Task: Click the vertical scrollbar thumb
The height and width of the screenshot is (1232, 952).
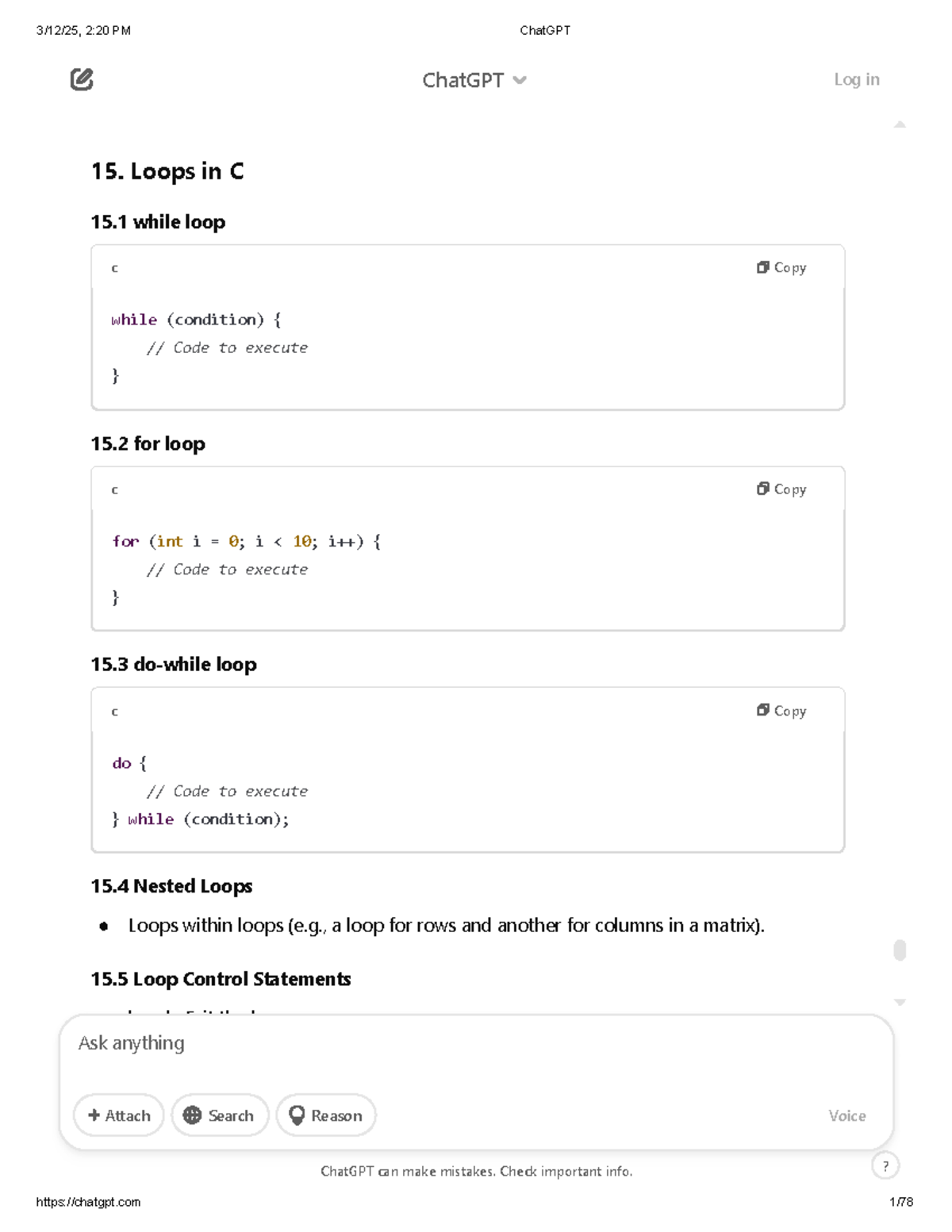Action: 900,950
